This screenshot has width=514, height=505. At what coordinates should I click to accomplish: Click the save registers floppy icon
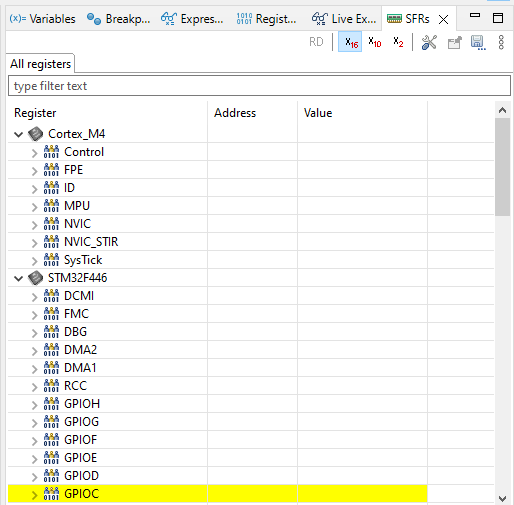click(478, 42)
